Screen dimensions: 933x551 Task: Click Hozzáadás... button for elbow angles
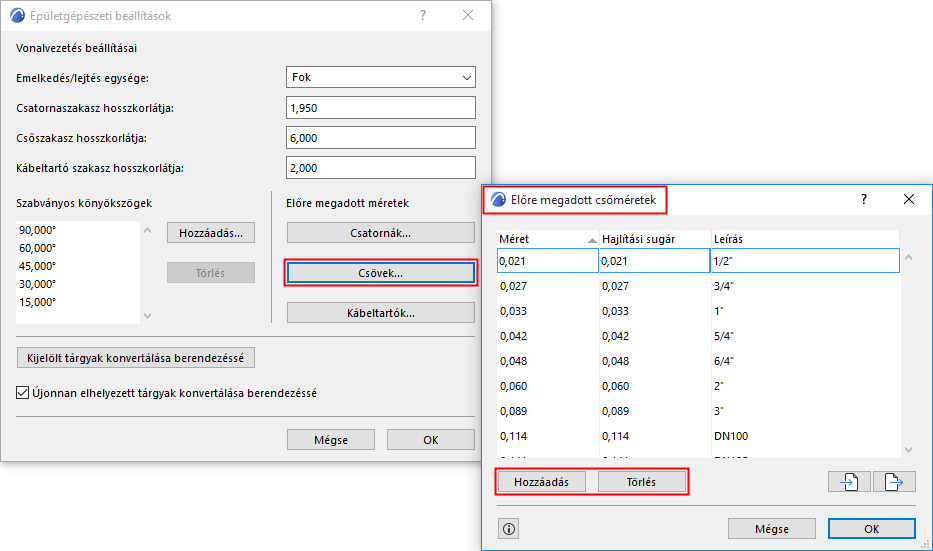point(211,233)
